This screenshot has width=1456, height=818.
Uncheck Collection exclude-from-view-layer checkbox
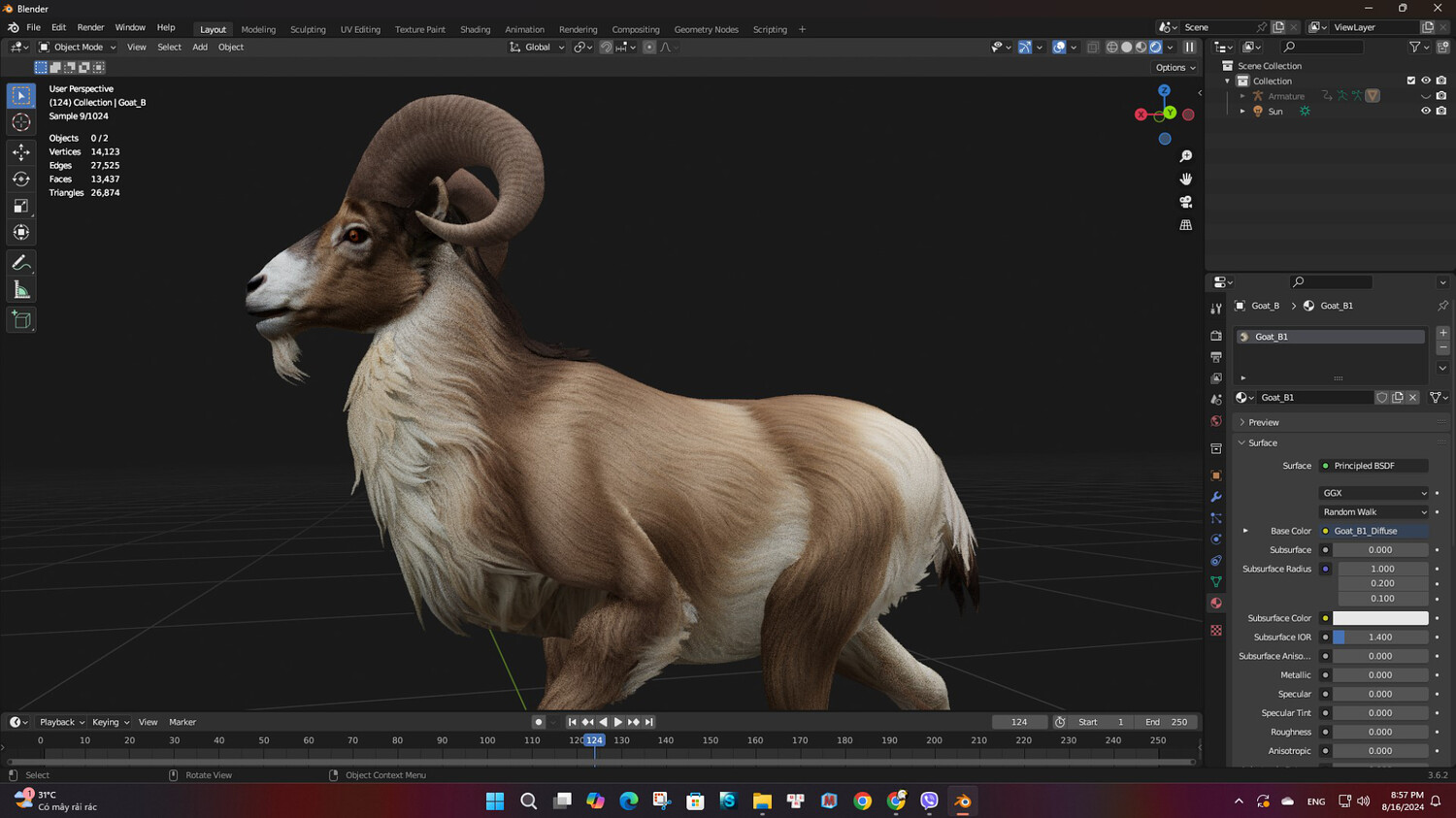1411,81
